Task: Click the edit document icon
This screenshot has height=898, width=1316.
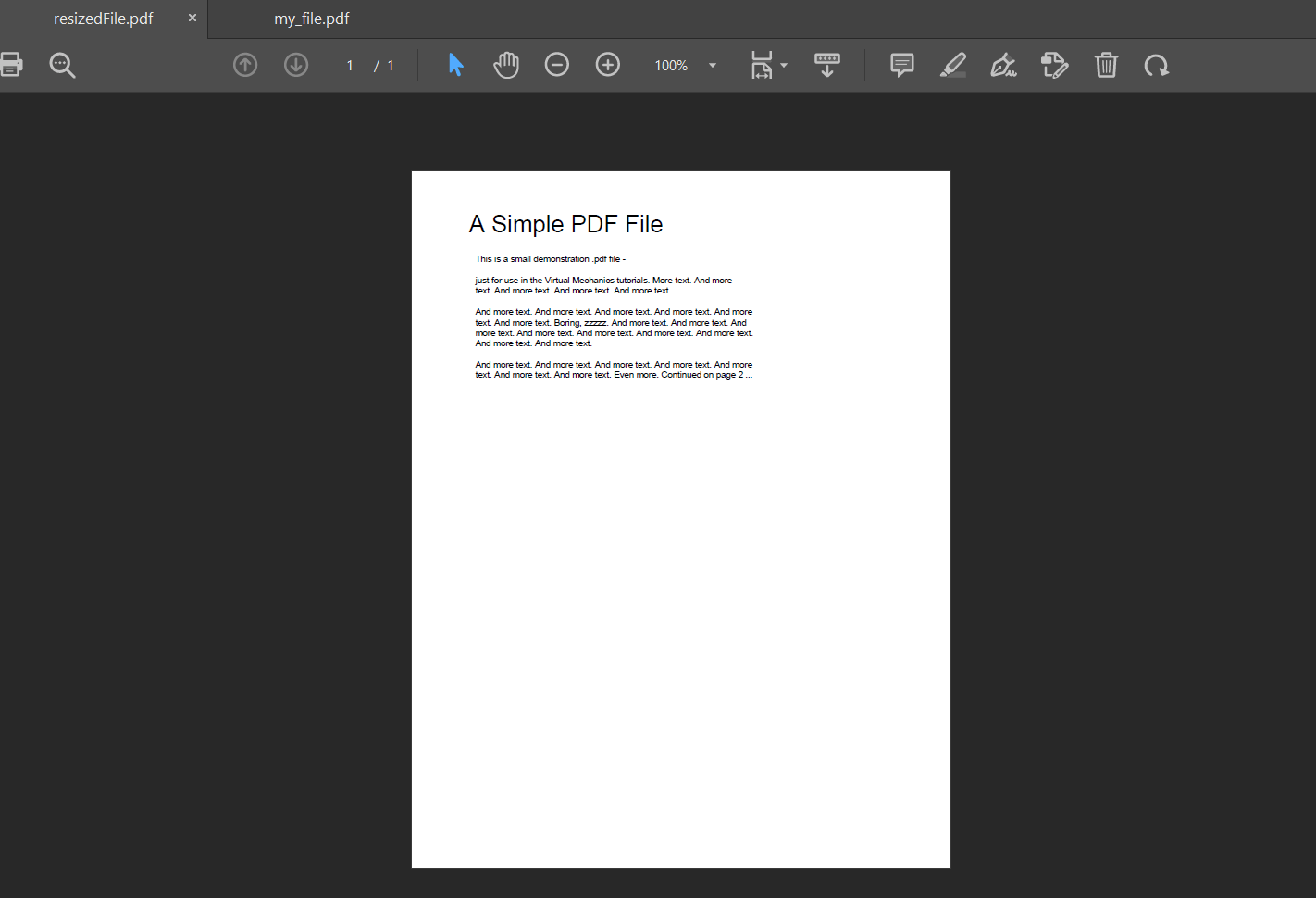Action: point(1055,65)
